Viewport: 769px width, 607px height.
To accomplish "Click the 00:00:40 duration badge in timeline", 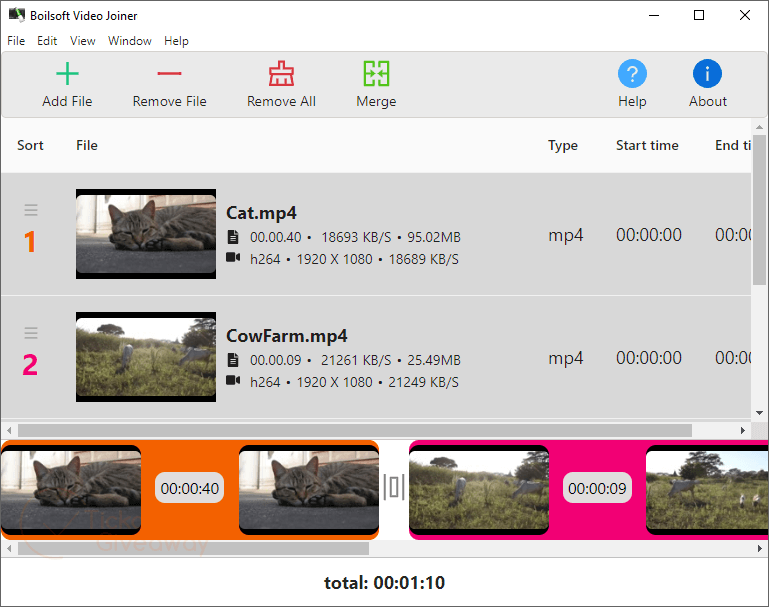I will click(x=189, y=488).
